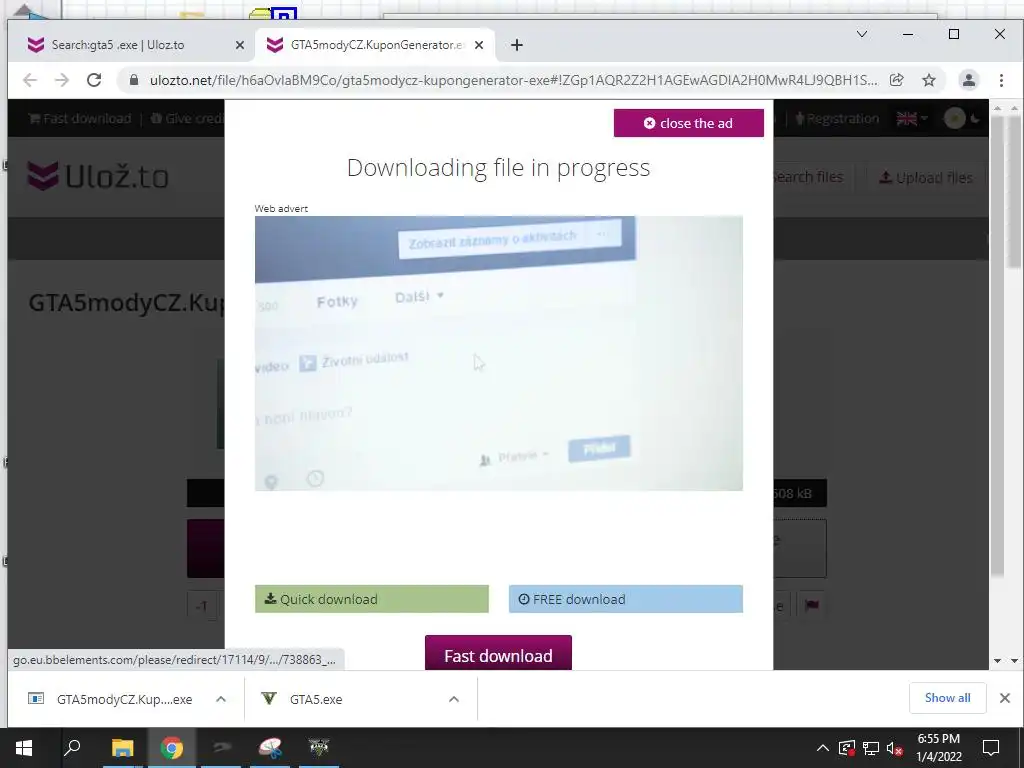Open the muted volume tray icon
Viewport: 1024px width, 768px height.
[895, 748]
